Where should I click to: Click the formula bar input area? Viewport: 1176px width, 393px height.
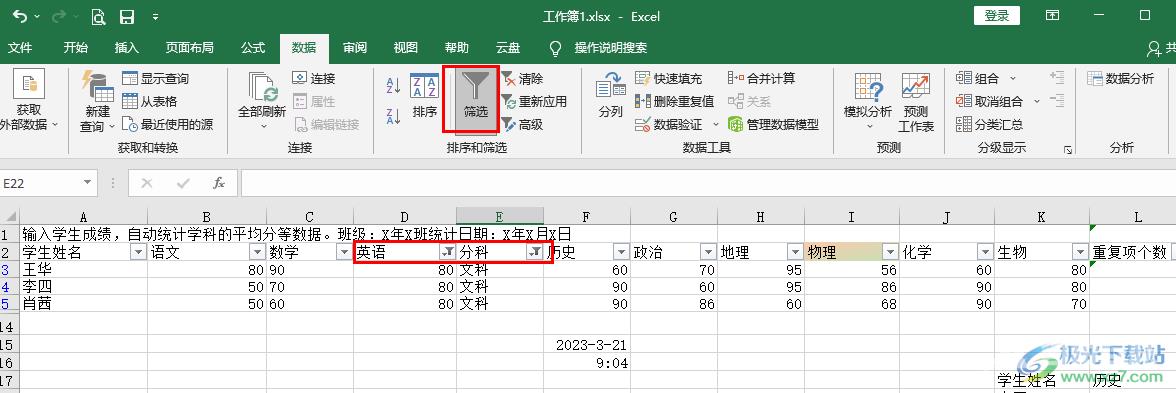tap(708, 182)
